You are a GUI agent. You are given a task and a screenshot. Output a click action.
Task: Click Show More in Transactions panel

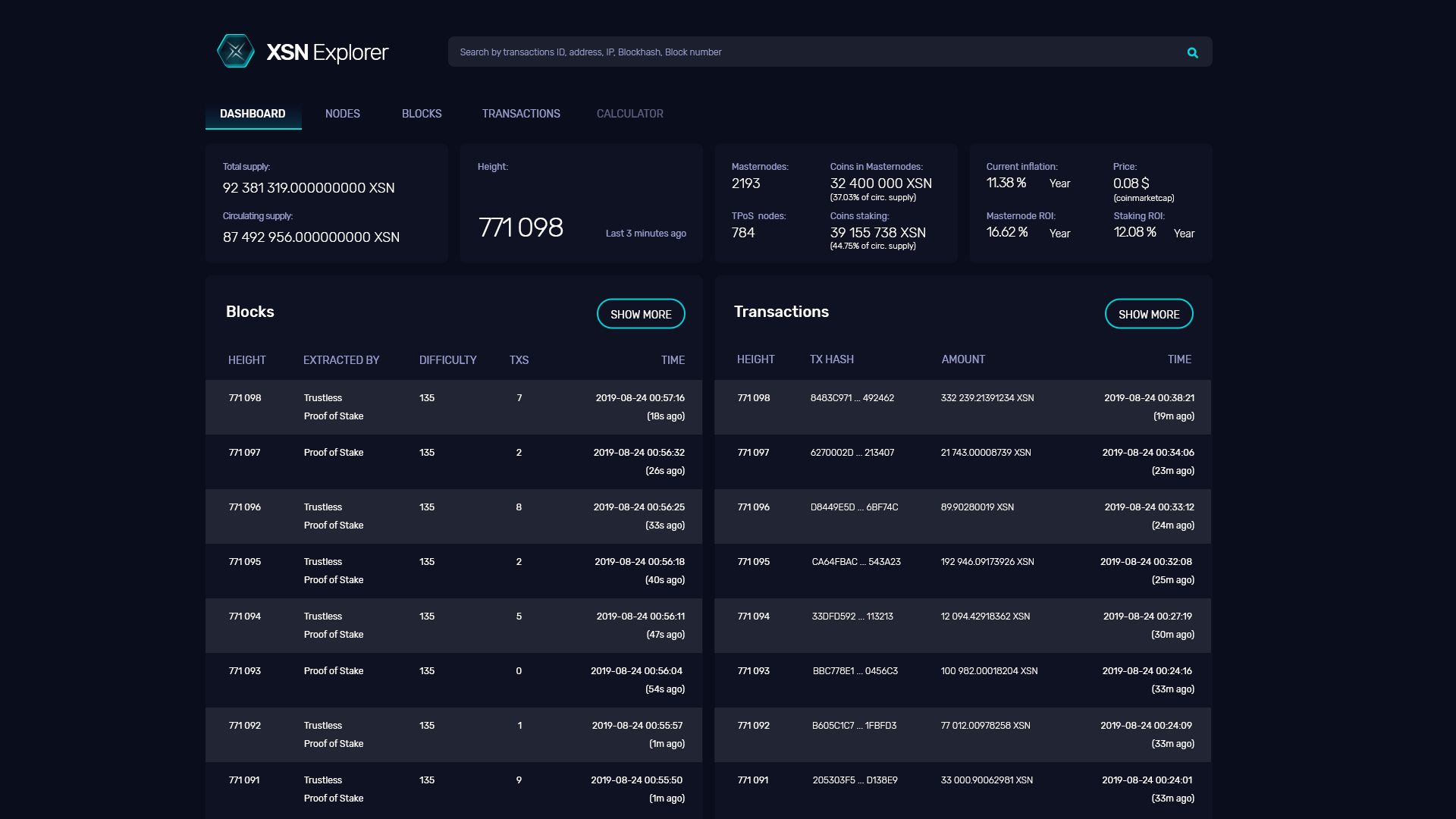[1148, 314]
